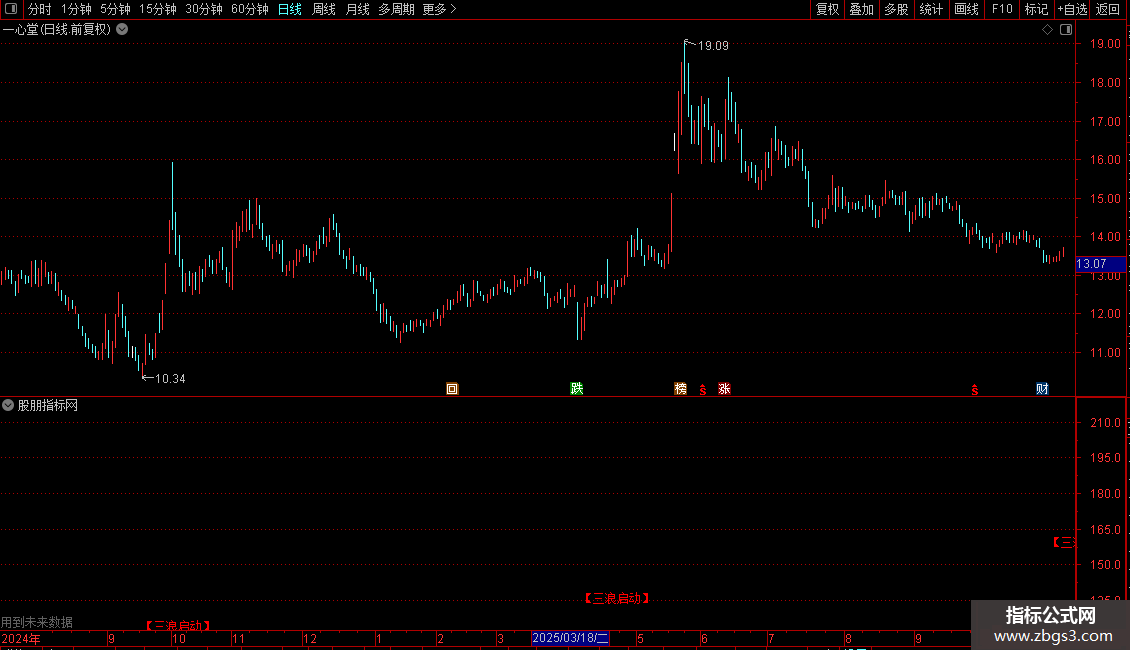Click the 2024年 label on time axis
Image resolution: width=1130 pixels, height=650 pixels.
pyautogui.click(x=21, y=638)
